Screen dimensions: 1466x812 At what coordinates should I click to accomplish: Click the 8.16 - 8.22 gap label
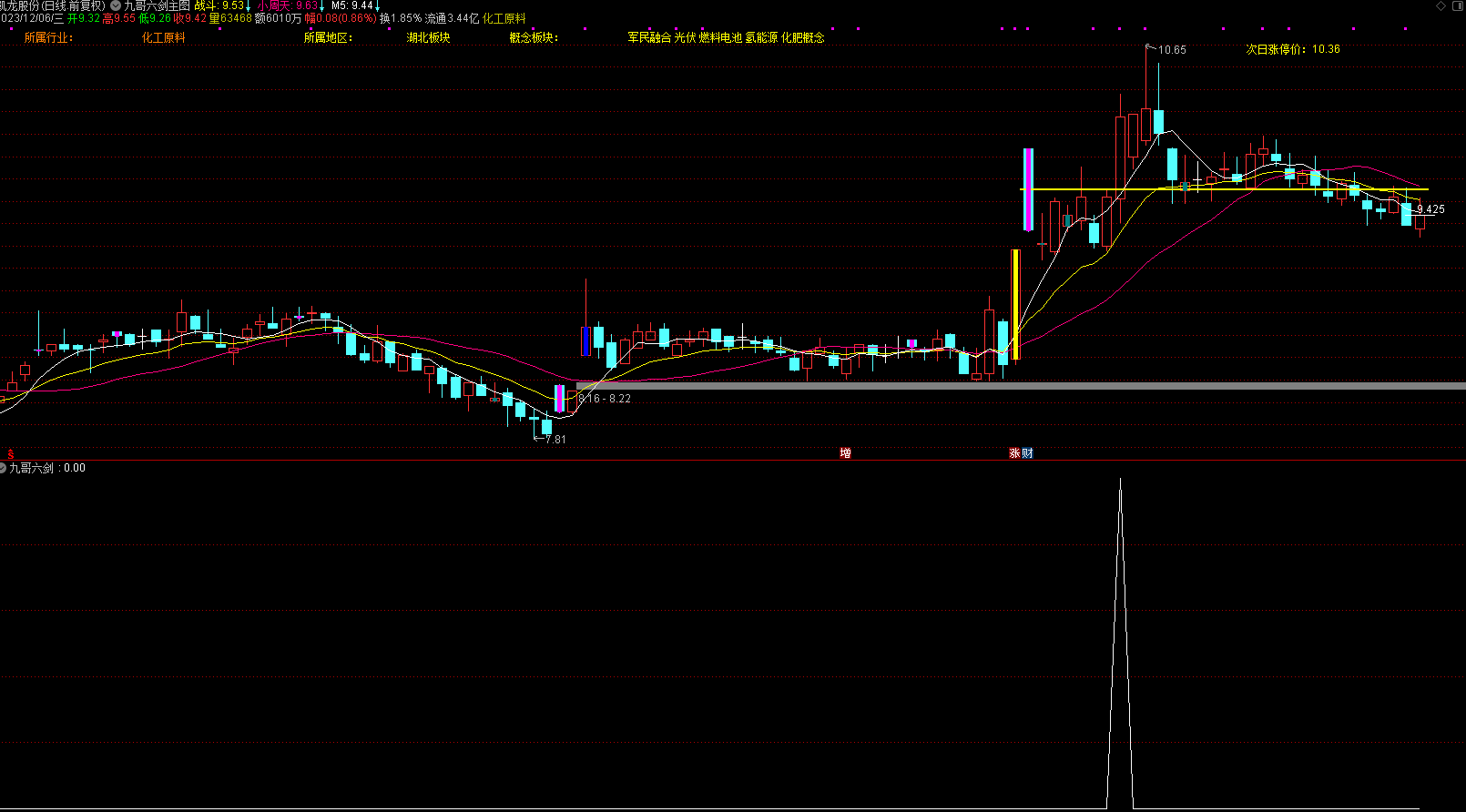click(605, 399)
